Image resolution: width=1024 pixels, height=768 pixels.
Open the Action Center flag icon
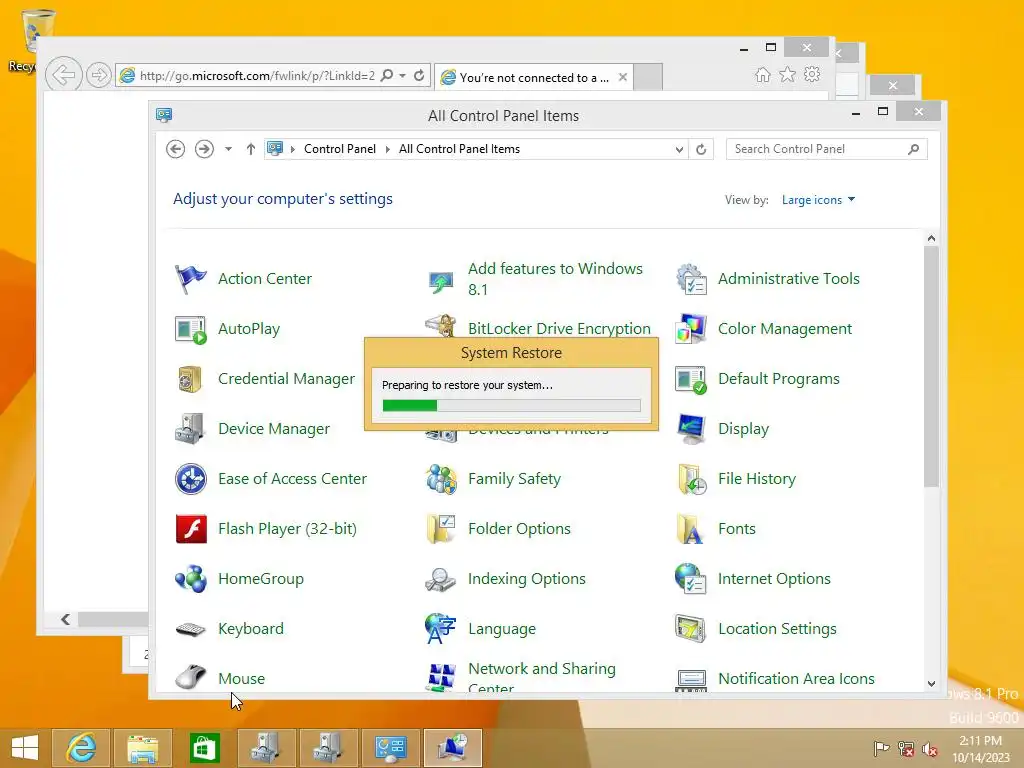(x=191, y=279)
